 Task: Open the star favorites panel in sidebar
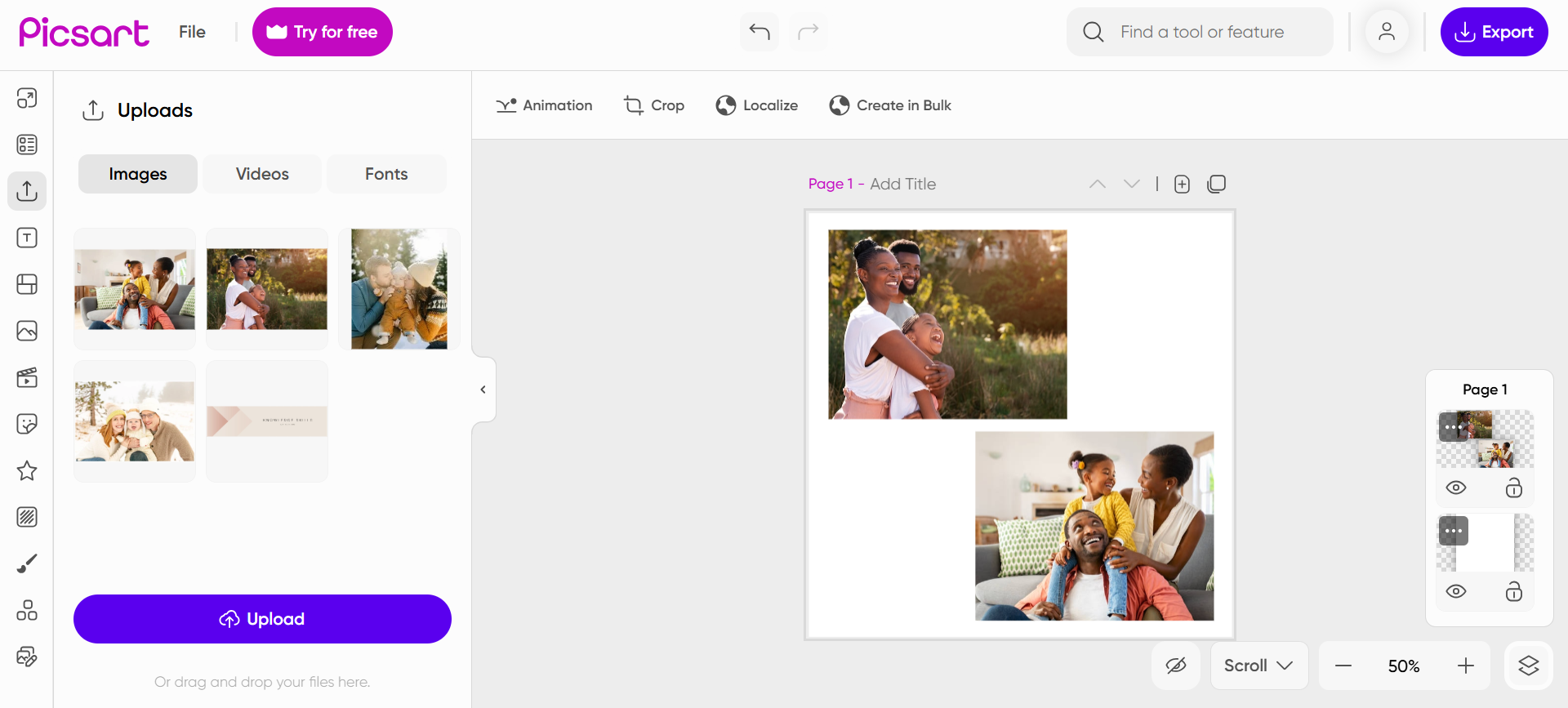pyautogui.click(x=27, y=470)
